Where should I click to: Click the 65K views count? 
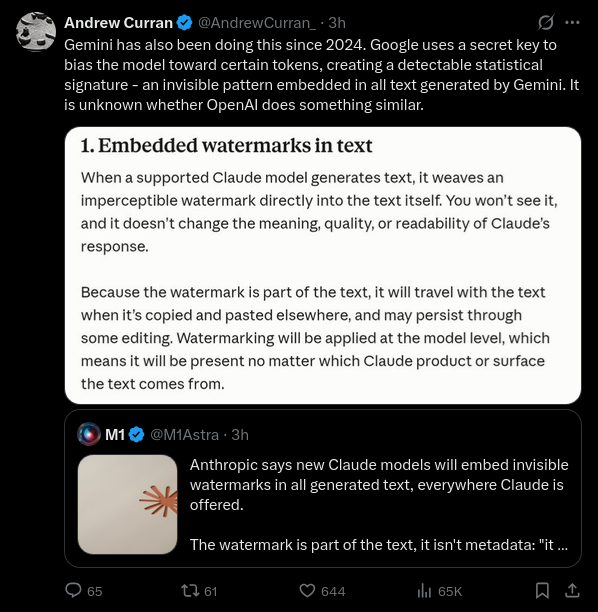click(x=450, y=591)
